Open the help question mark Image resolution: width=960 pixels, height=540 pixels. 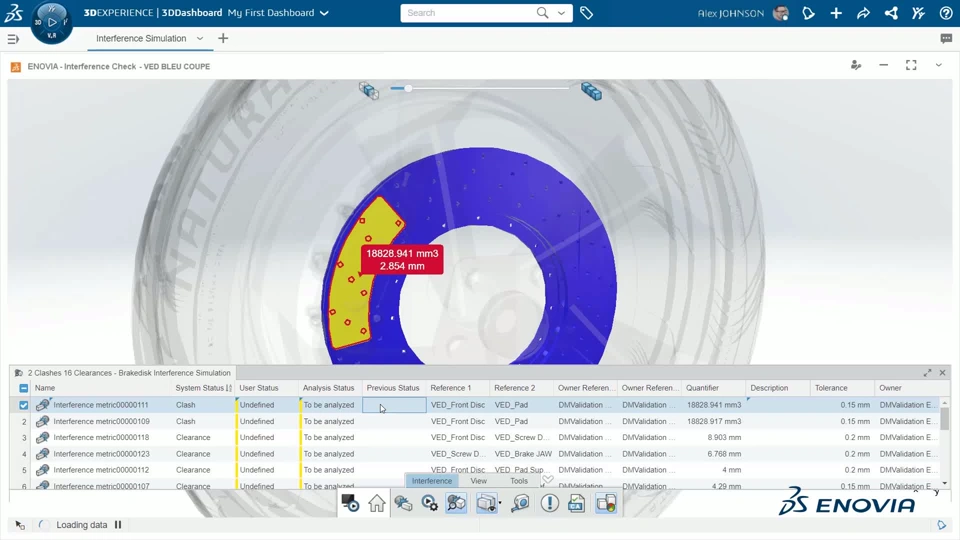coord(945,13)
